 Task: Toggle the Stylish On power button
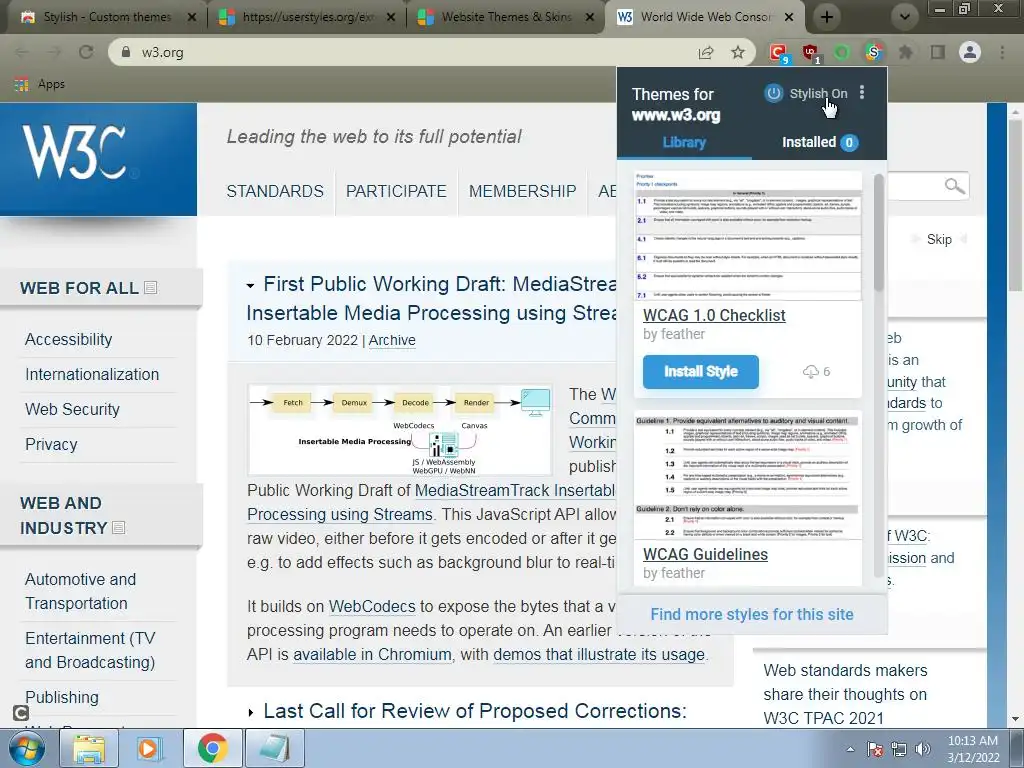tap(773, 93)
